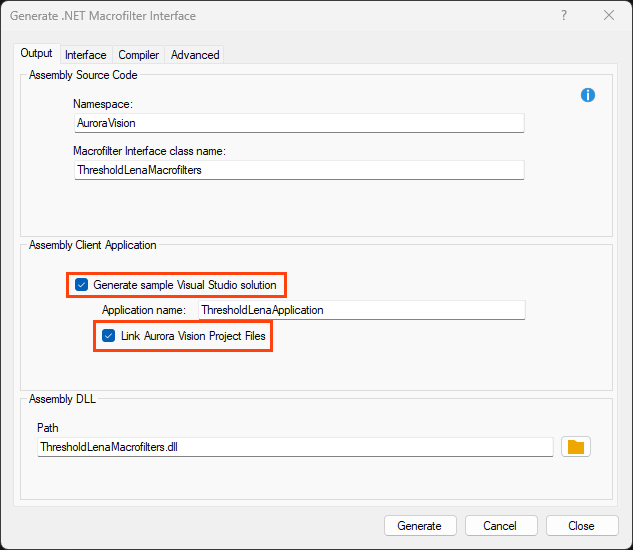This screenshot has width=633, height=550.
Task: Click the dialog title bar text
Action: click(103, 16)
